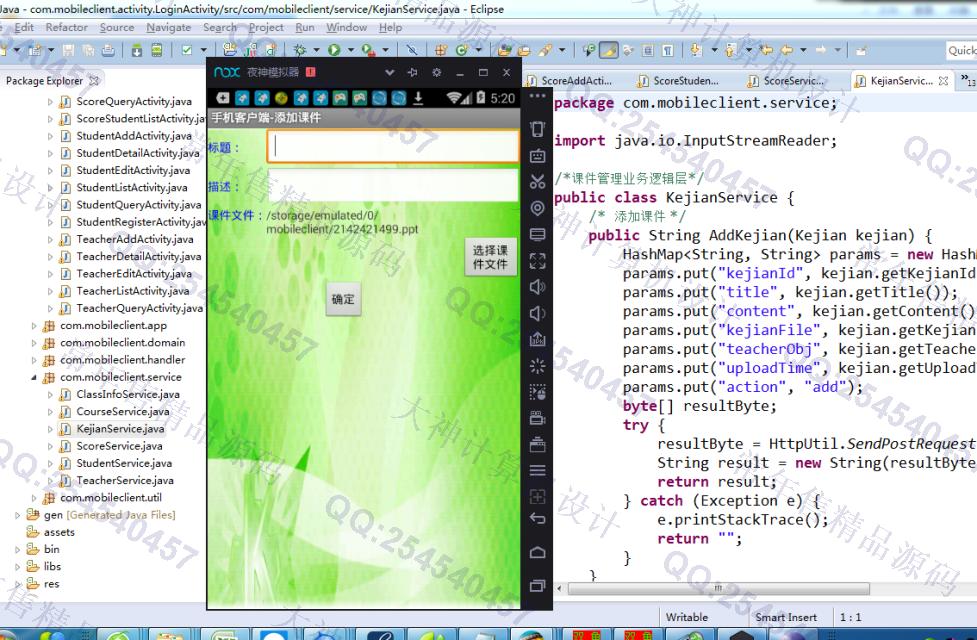This screenshot has width=977, height=640.
Task: Click the Next Annotation arrow icon
Action: click(x=696, y=50)
